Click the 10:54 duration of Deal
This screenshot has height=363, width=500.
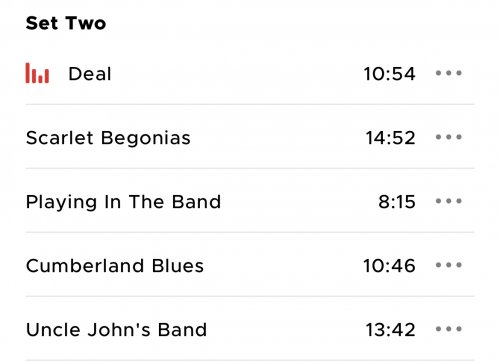pos(389,74)
